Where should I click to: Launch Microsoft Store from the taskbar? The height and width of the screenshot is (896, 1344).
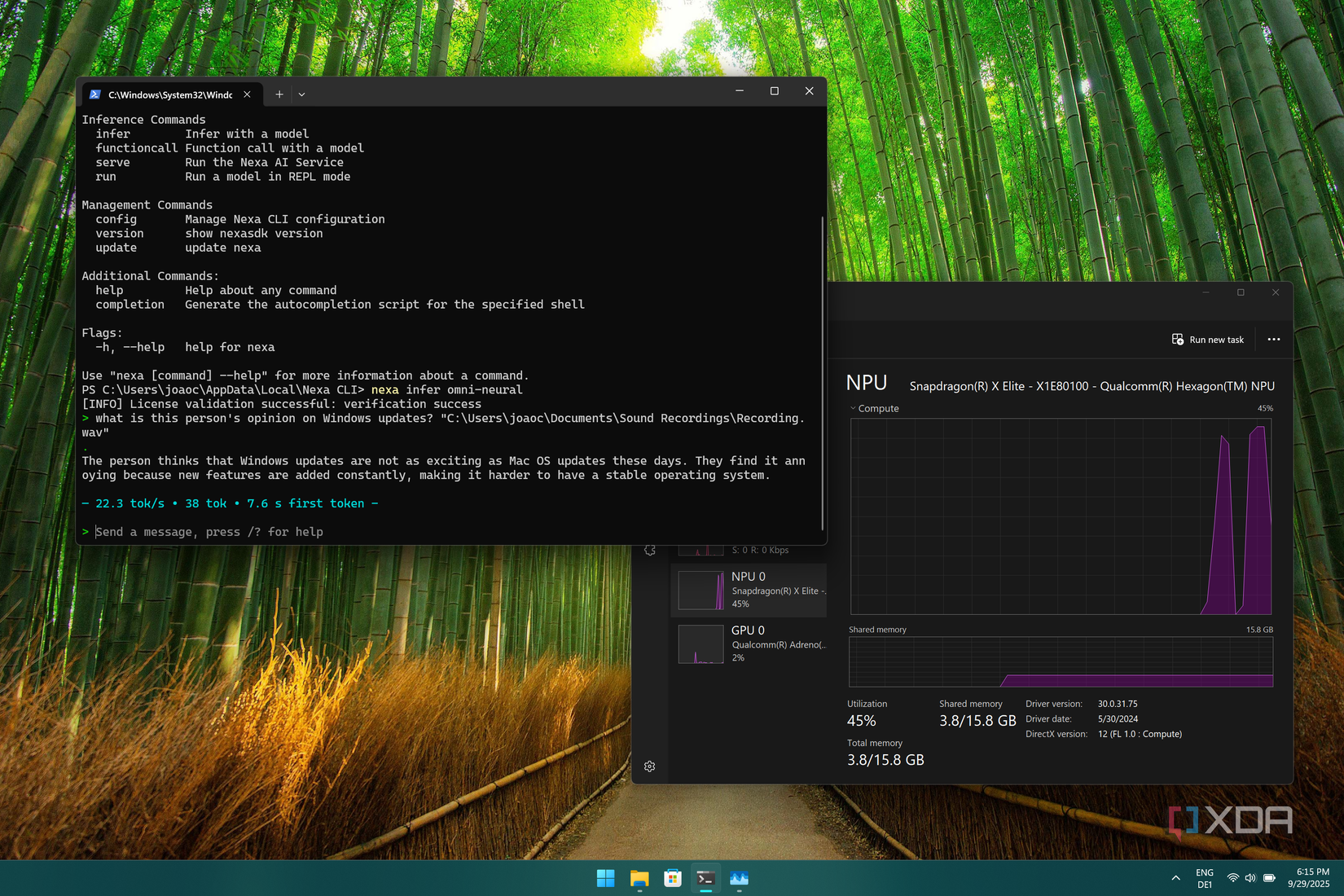pyautogui.click(x=673, y=878)
